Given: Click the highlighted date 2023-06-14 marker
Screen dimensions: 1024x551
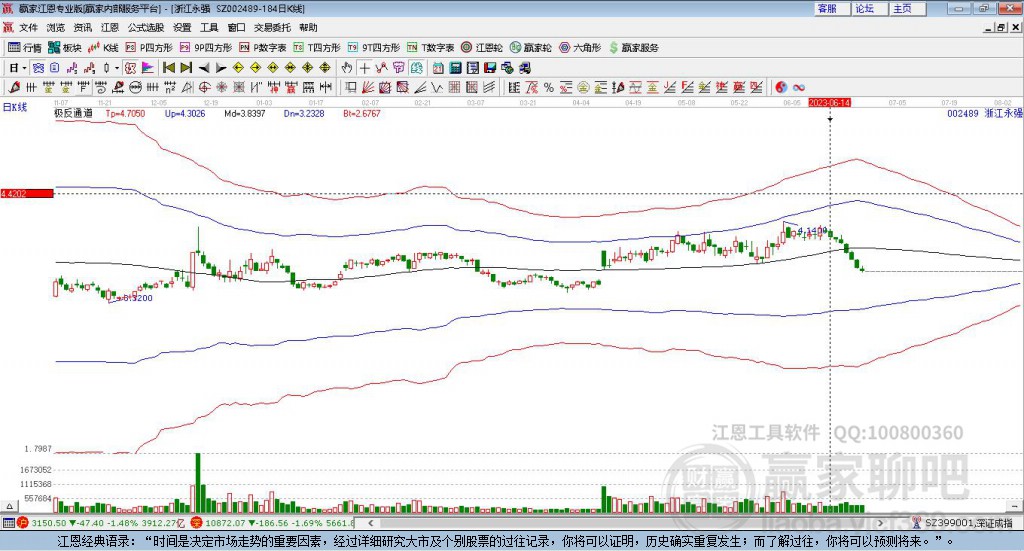Looking at the screenshot, I should coord(829,102).
